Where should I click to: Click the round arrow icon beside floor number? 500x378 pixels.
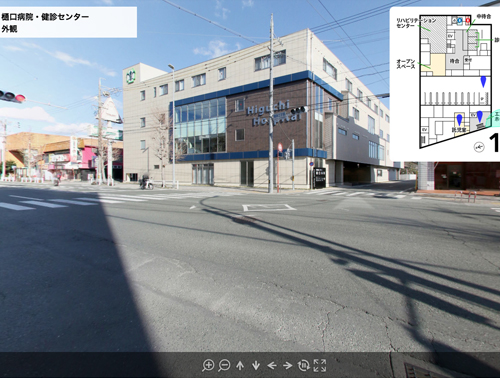(x=479, y=147)
